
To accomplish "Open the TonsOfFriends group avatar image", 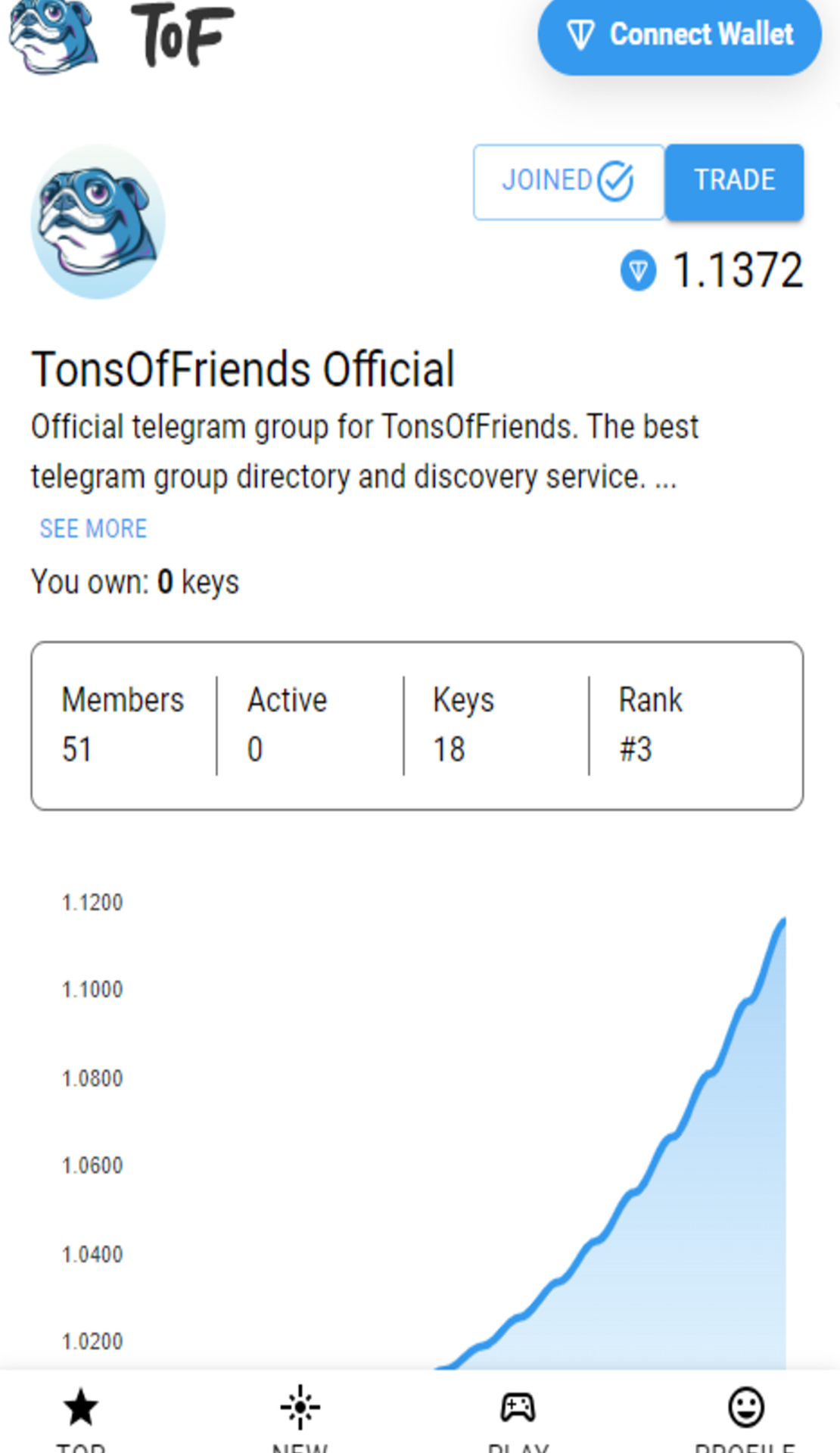I will click(x=98, y=222).
